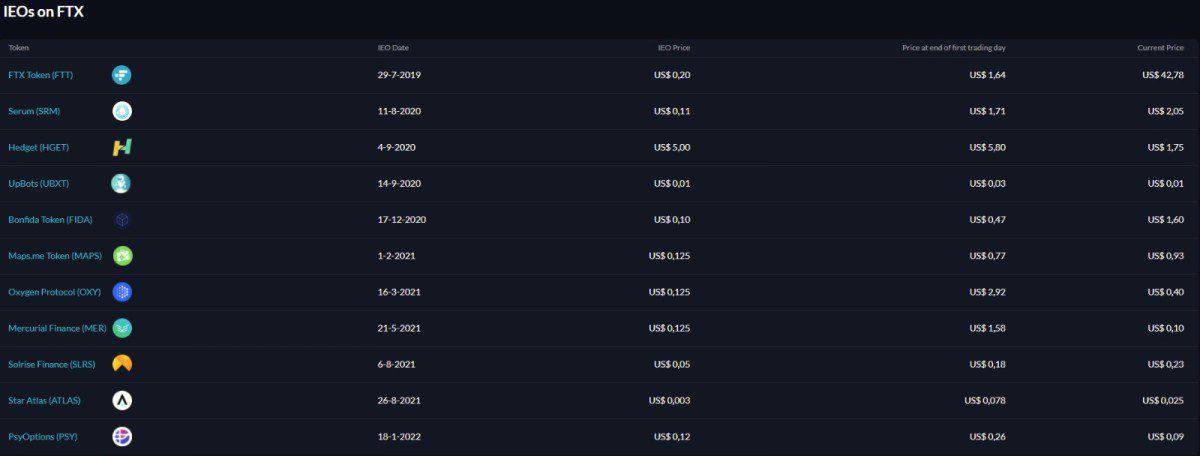Open the FTX Token (FTT) link

click(40, 75)
